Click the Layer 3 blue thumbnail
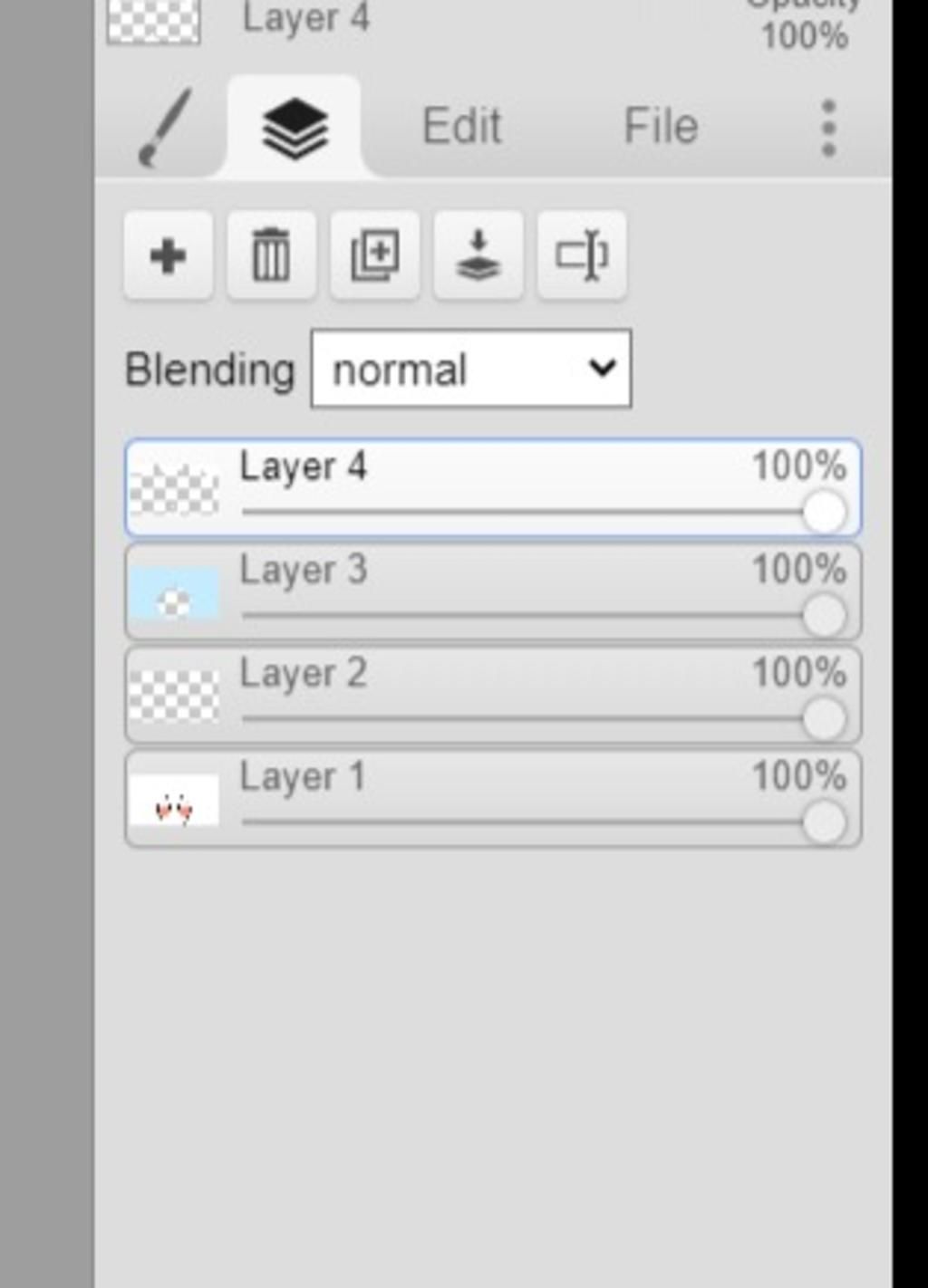This screenshot has width=928, height=1288. pyautogui.click(x=174, y=593)
